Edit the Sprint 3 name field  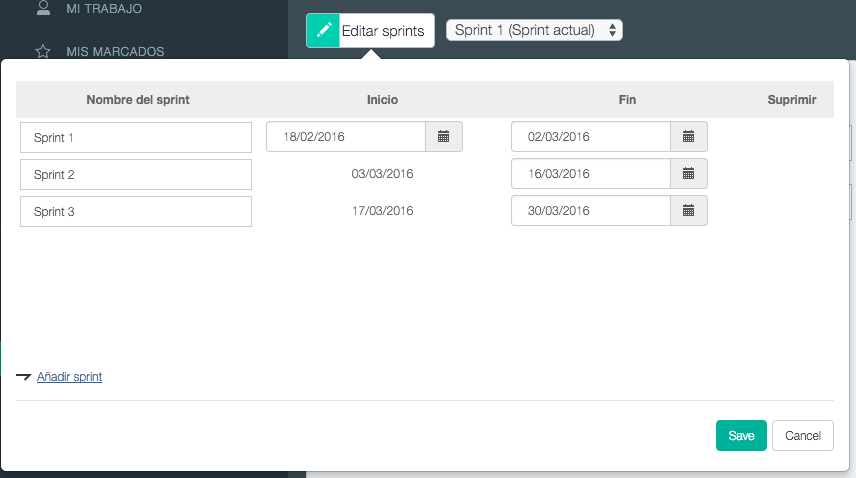click(x=136, y=212)
